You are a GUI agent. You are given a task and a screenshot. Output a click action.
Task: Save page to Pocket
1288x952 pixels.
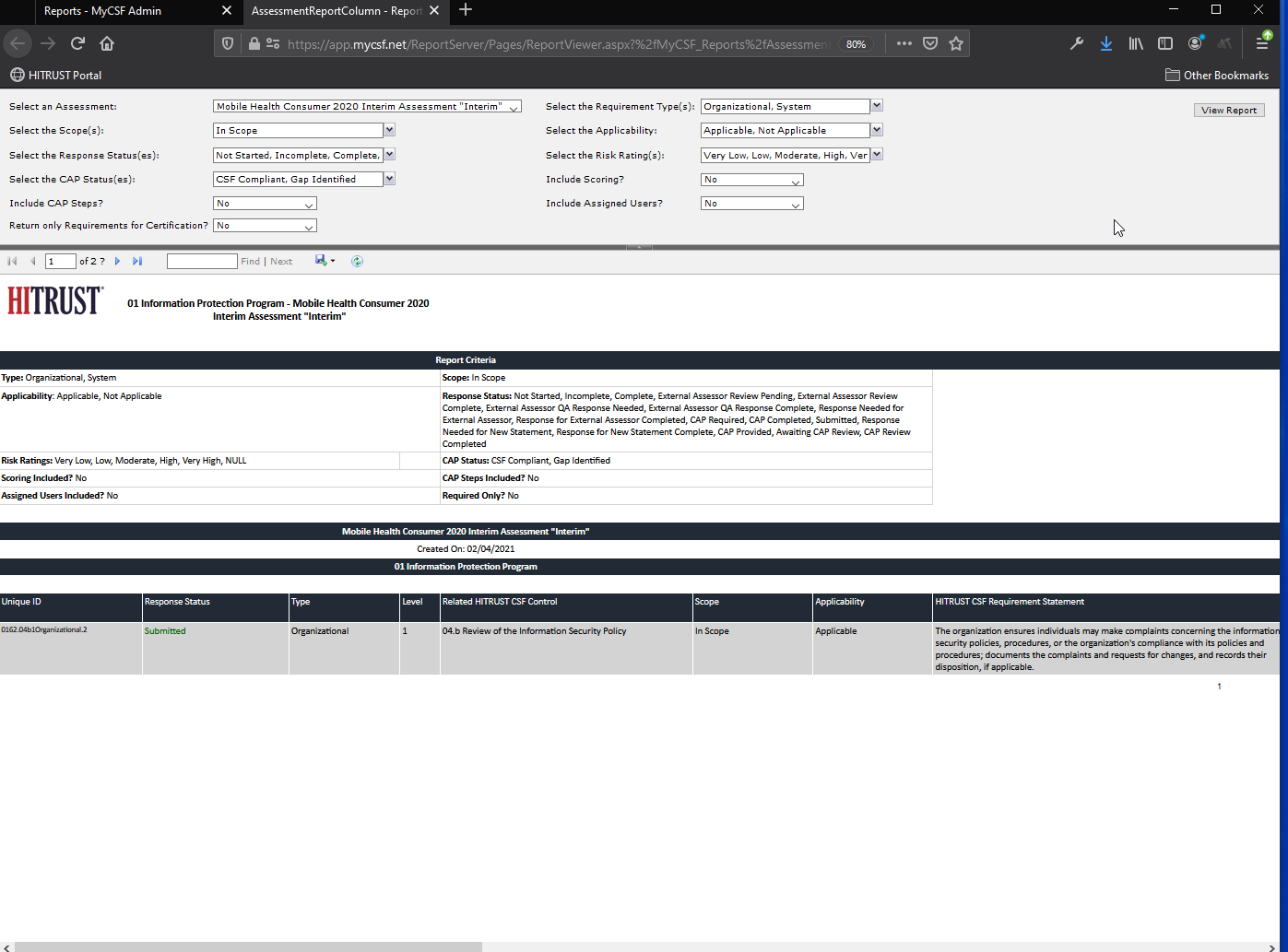coord(930,43)
